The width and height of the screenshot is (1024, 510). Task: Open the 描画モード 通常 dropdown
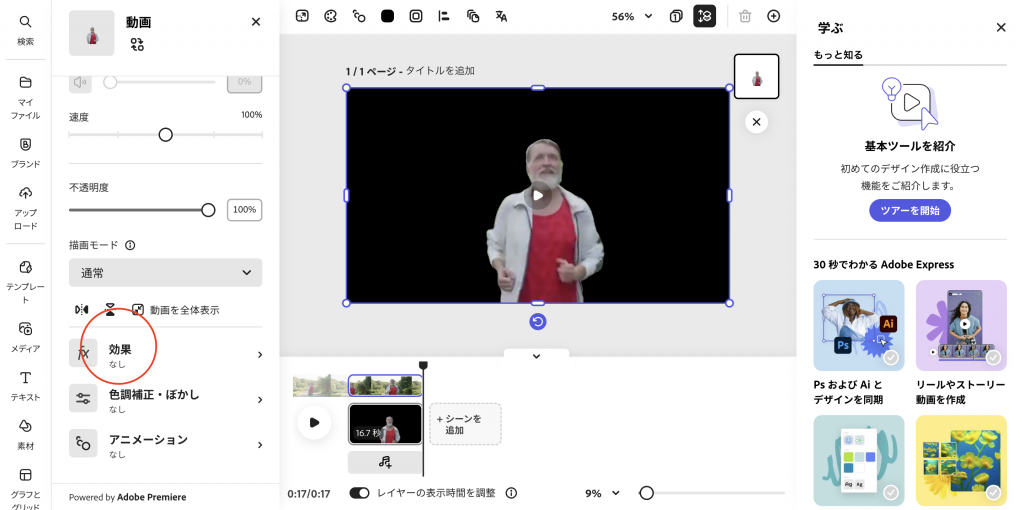(x=166, y=273)
